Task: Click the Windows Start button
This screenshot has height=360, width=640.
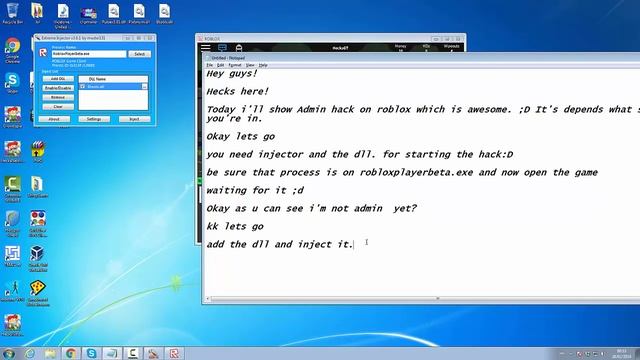Action: [9, 353]
